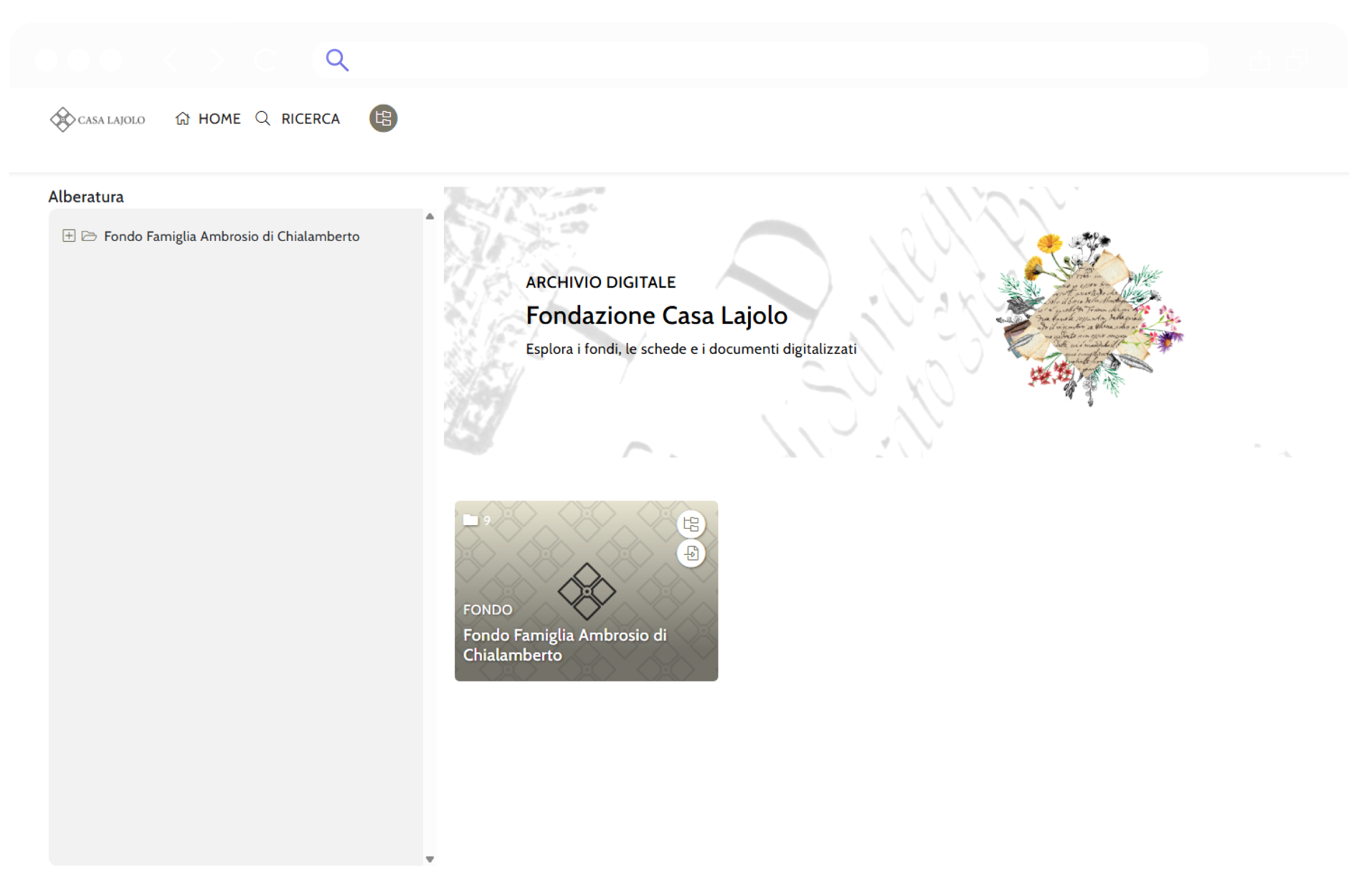Screen dimensions: 1372x878
Task: Click the open-record icon on fondo card
Action: 691,553
